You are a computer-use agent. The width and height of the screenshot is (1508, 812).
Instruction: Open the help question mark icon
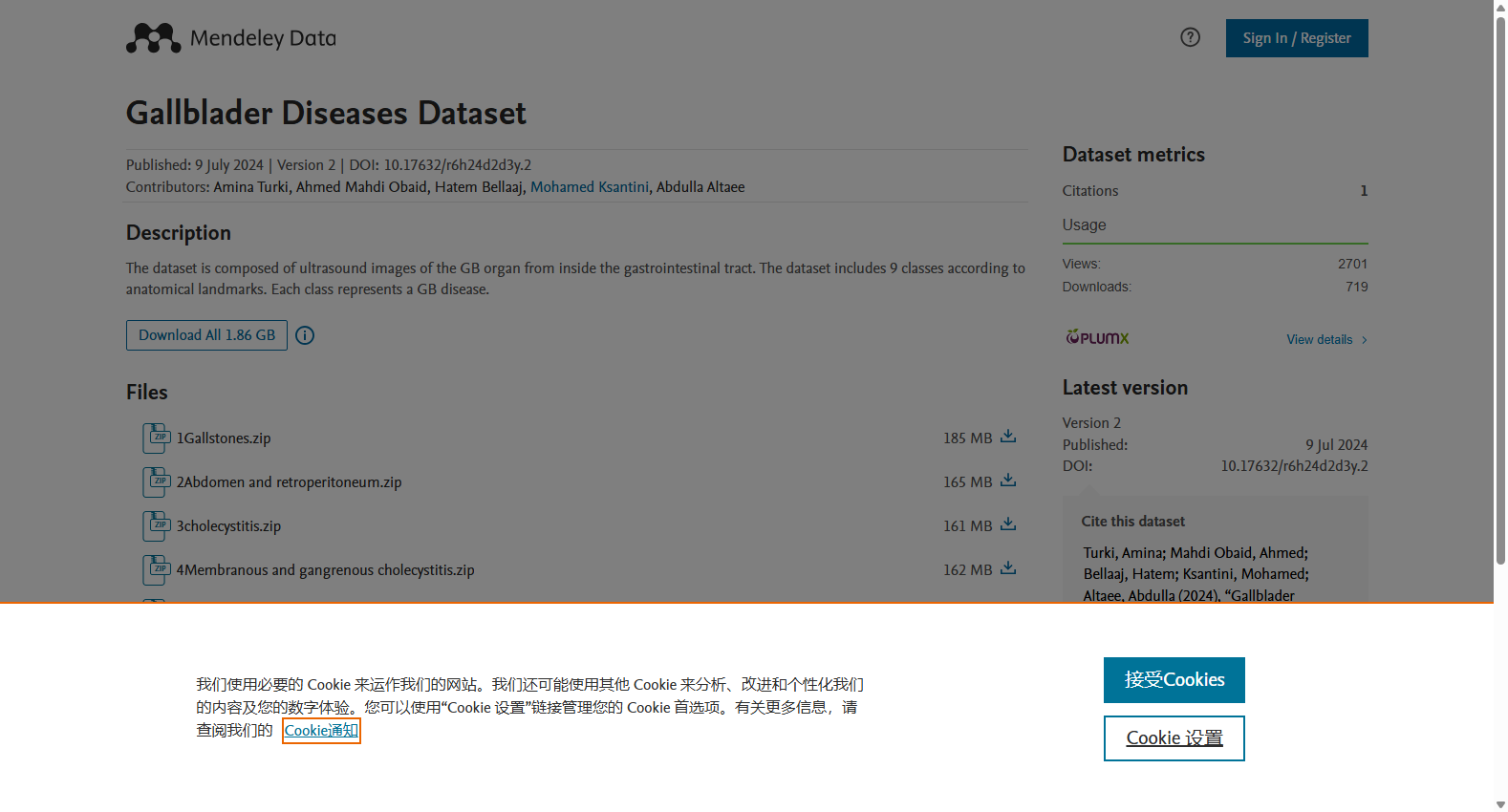pyautogui.click(x=1190, y=37)
